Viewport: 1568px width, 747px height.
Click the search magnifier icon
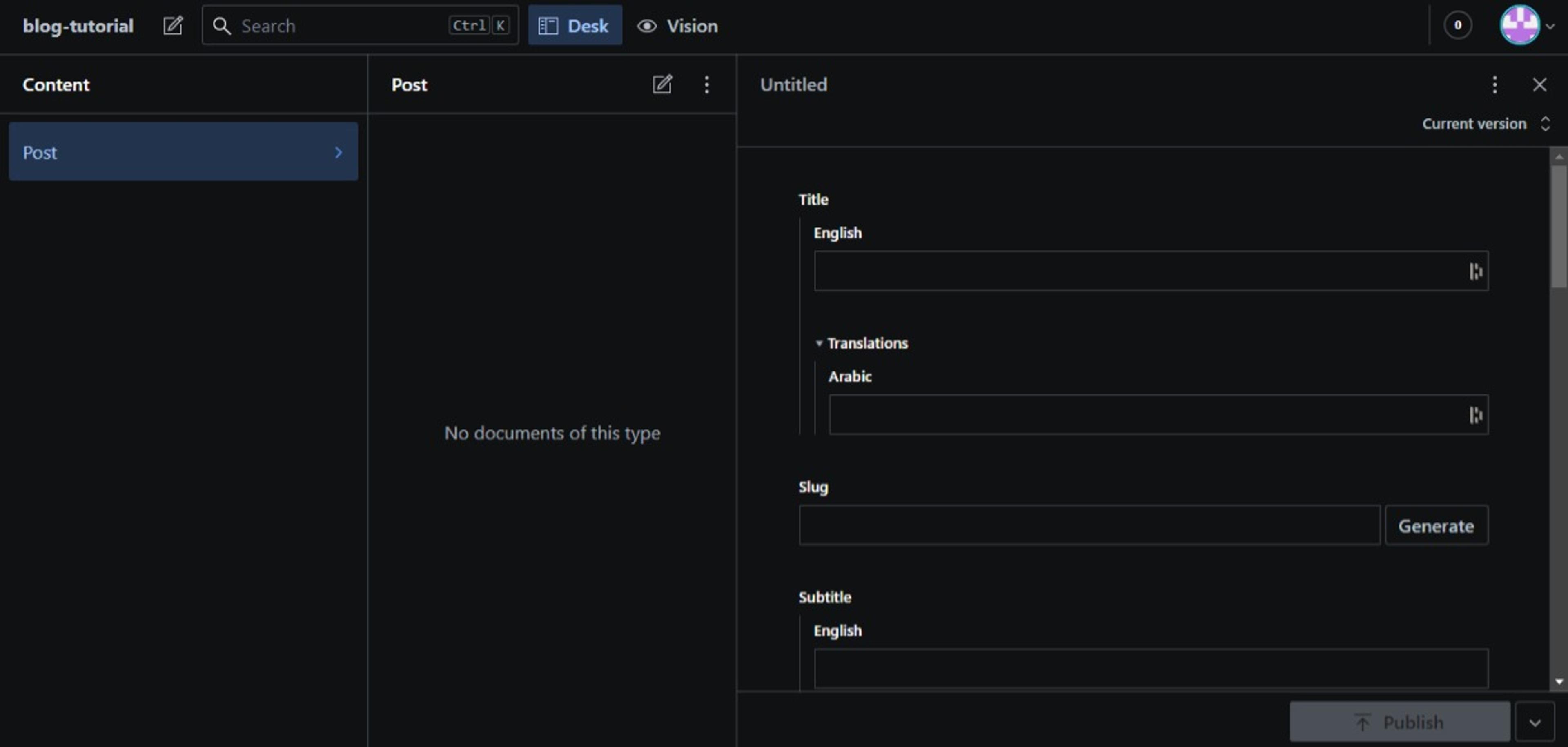[x=222, y=26]
